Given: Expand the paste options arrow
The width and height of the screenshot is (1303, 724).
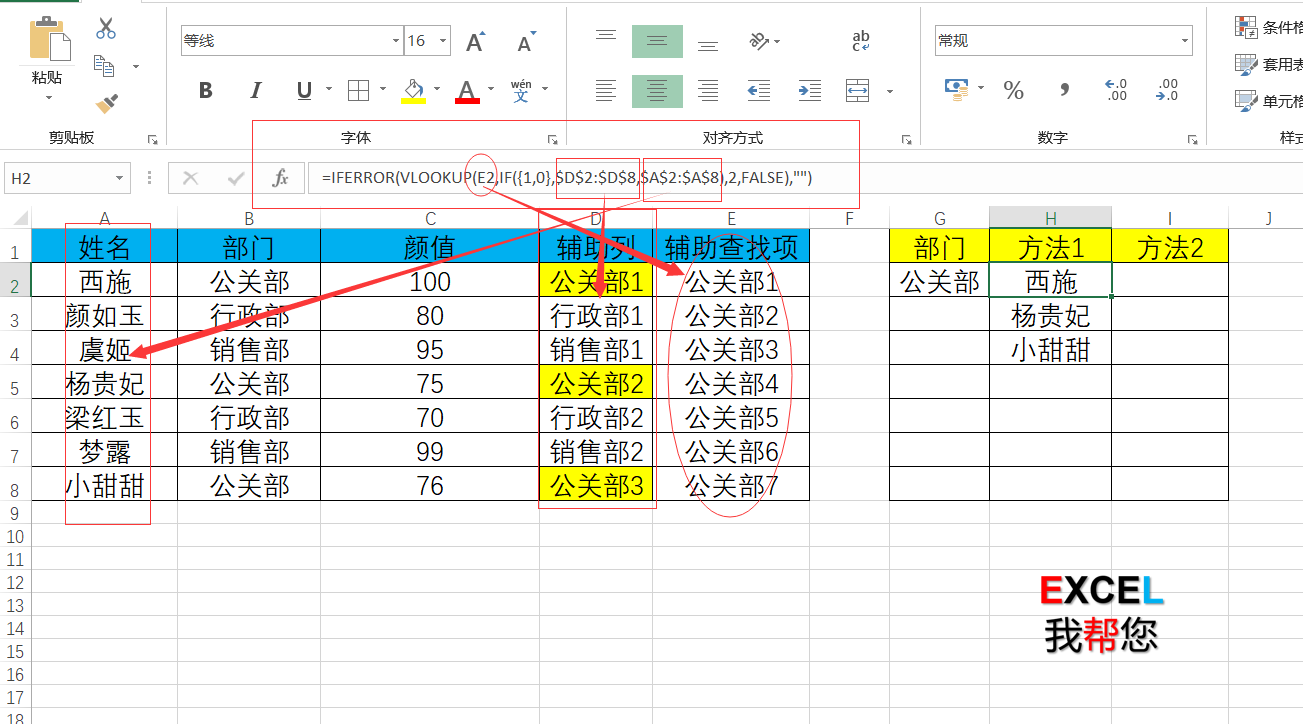Looking at the screenshot, I should (48, 98).
